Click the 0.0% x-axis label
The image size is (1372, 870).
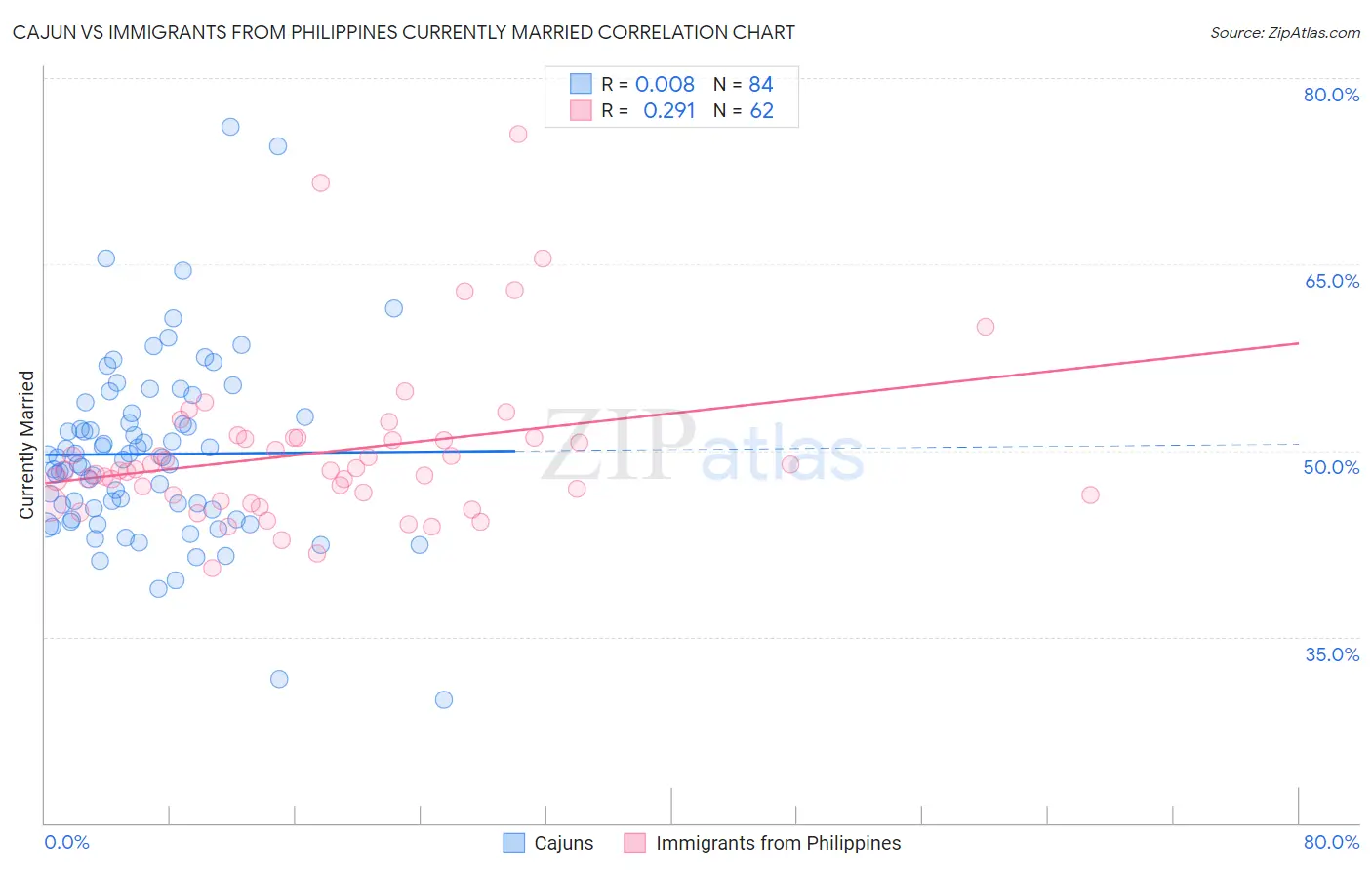pos(66,842)
